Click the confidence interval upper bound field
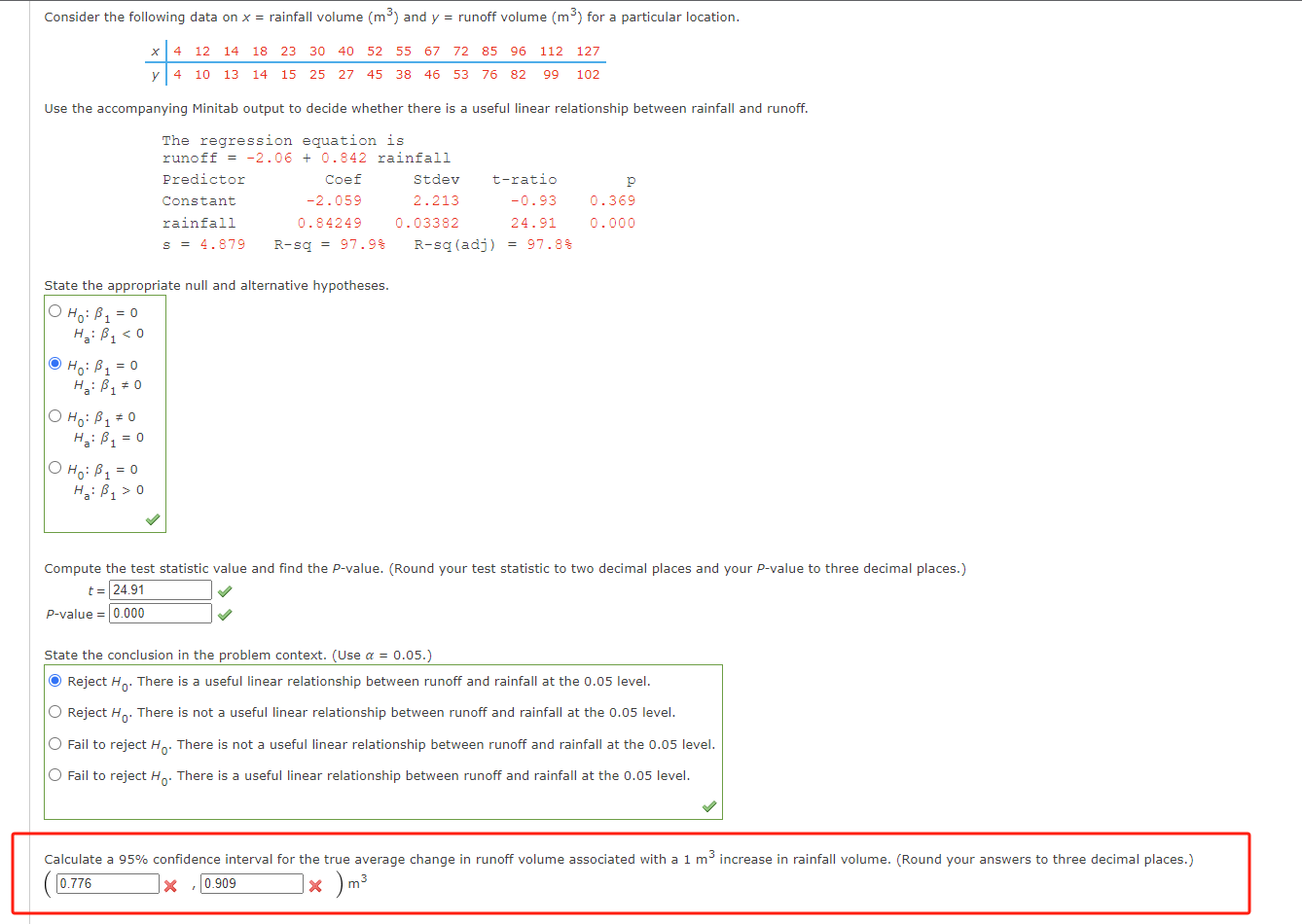The width and height of the screenshot is (1302, 924). (253, 883)
